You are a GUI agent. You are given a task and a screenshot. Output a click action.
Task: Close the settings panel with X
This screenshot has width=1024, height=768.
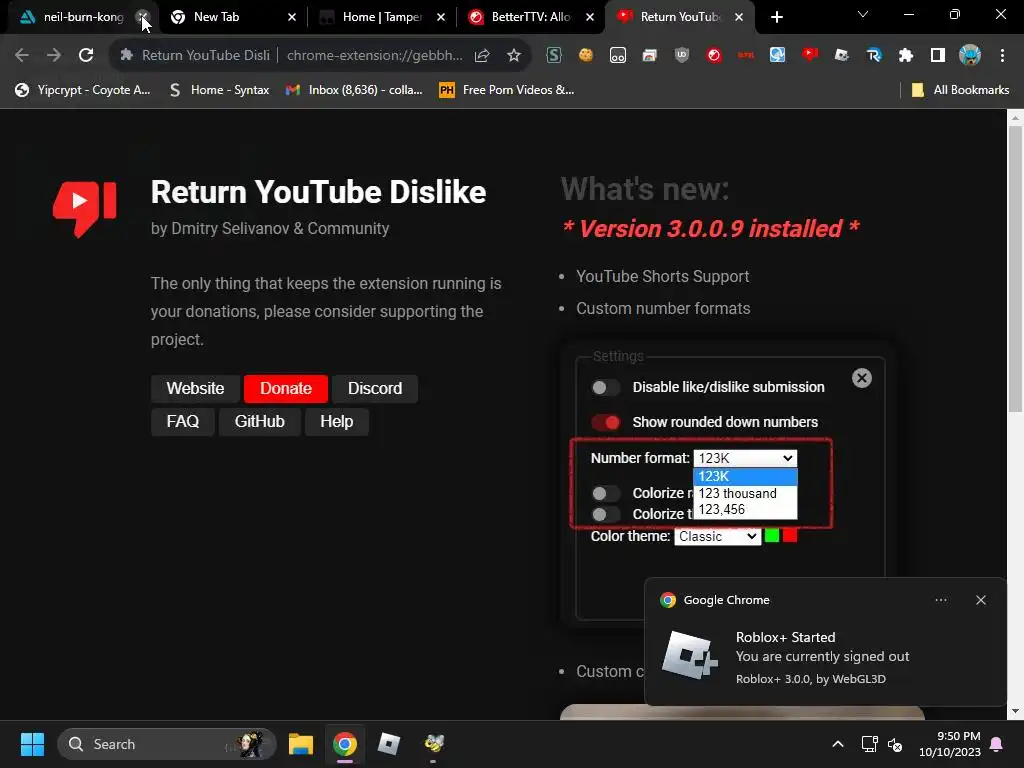(862, 378)
